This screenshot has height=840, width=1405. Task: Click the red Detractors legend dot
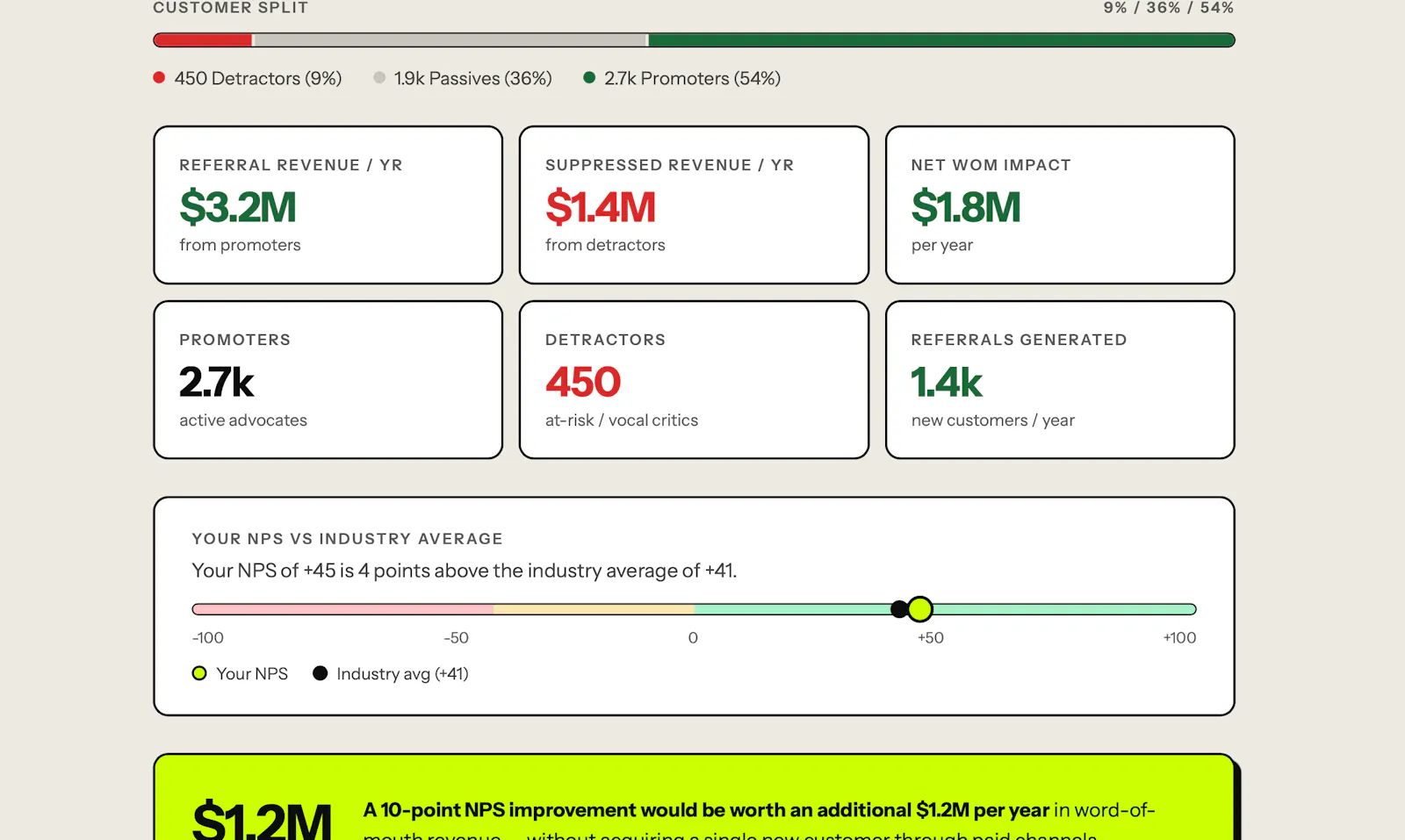coord(159,77)
